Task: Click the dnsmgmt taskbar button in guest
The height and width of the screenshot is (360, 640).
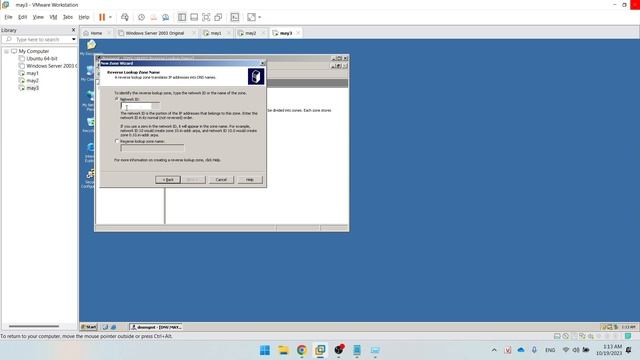Action: point(156,327)
